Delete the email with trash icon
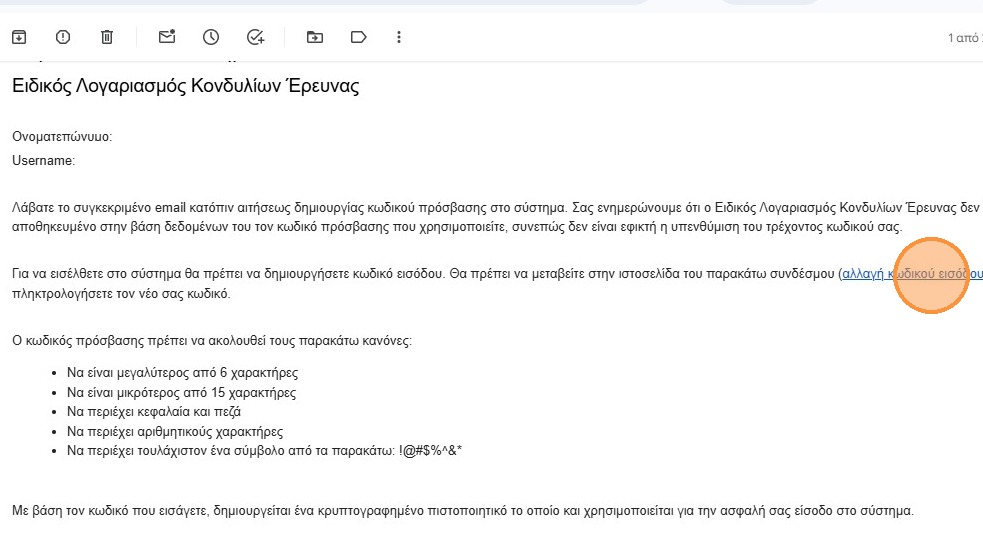 107,37
